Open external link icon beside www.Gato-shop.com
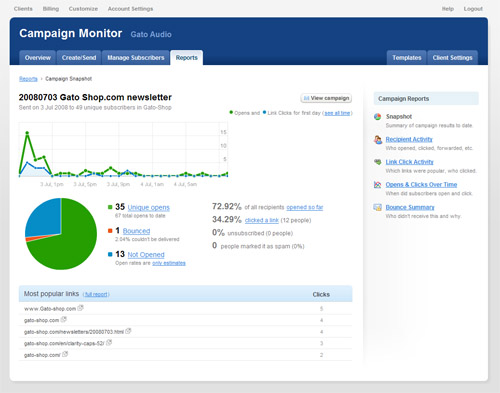The image size is (500, 393). coord(80,308)
